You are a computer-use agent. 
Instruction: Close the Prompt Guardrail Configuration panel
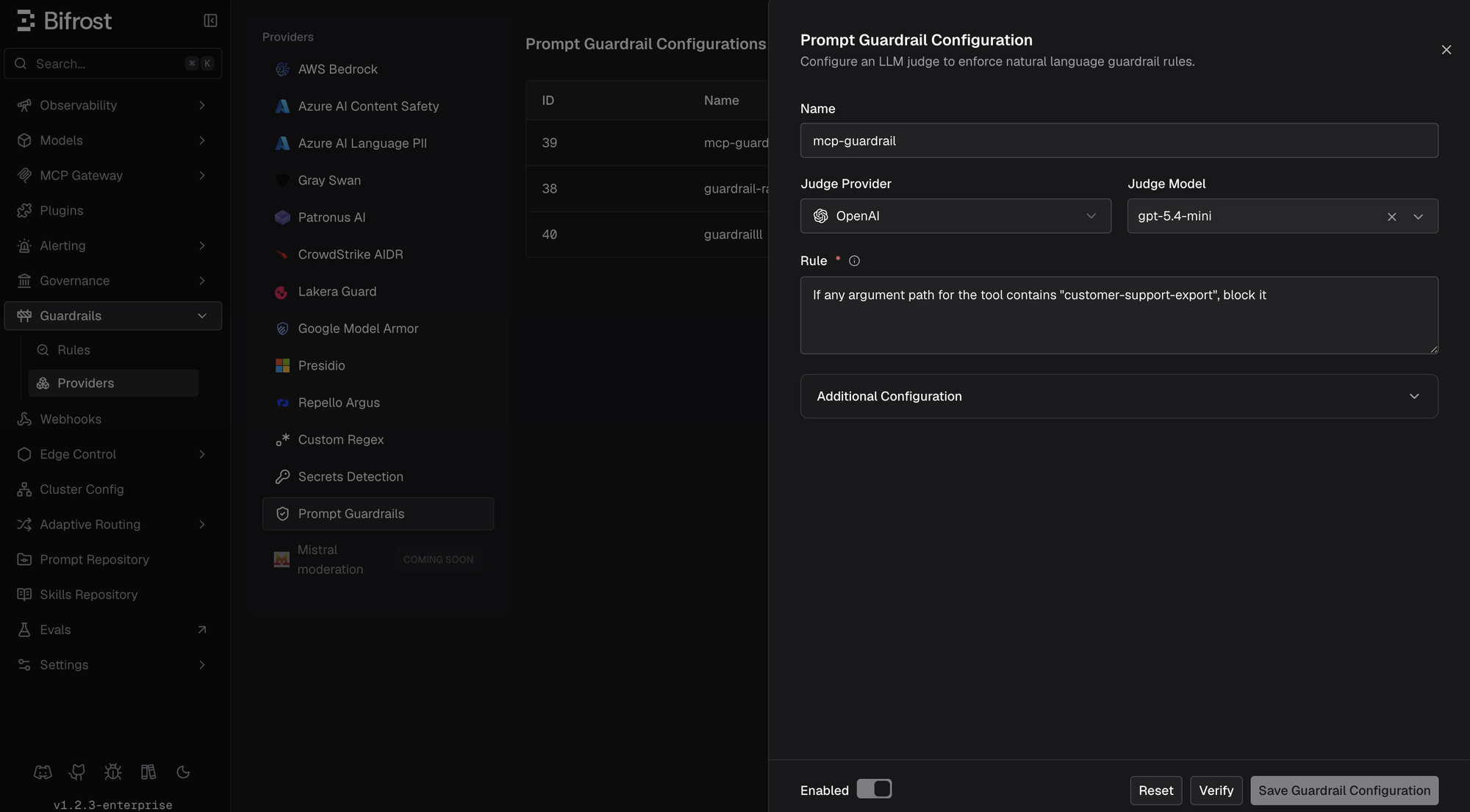pos(1446,50)
